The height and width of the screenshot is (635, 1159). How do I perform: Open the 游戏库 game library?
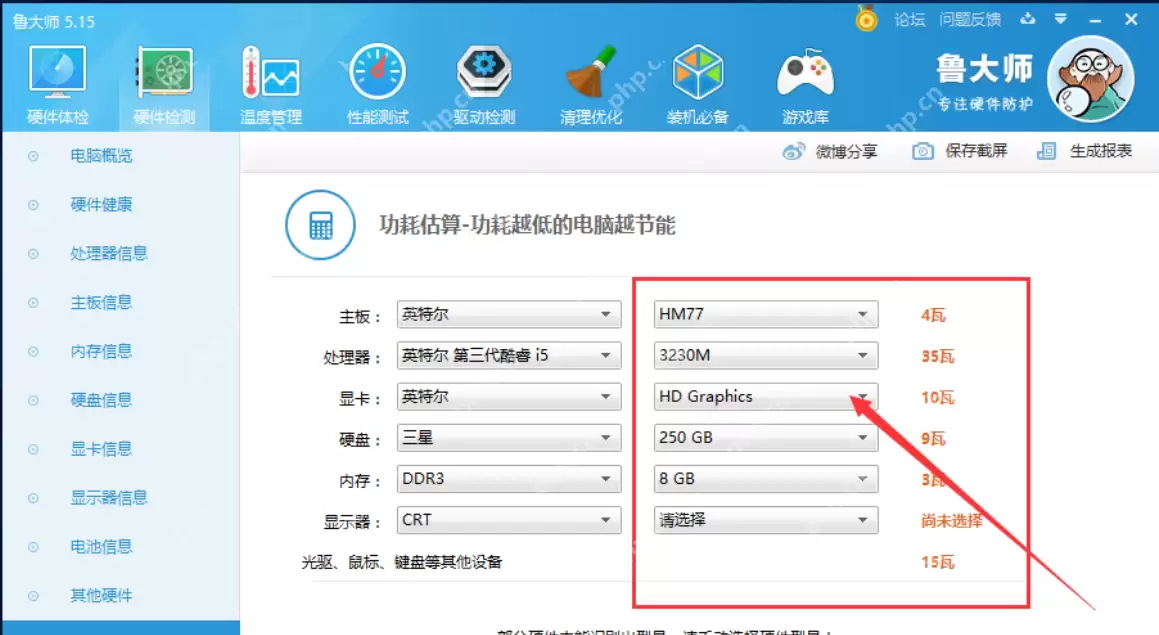[805, 80]
